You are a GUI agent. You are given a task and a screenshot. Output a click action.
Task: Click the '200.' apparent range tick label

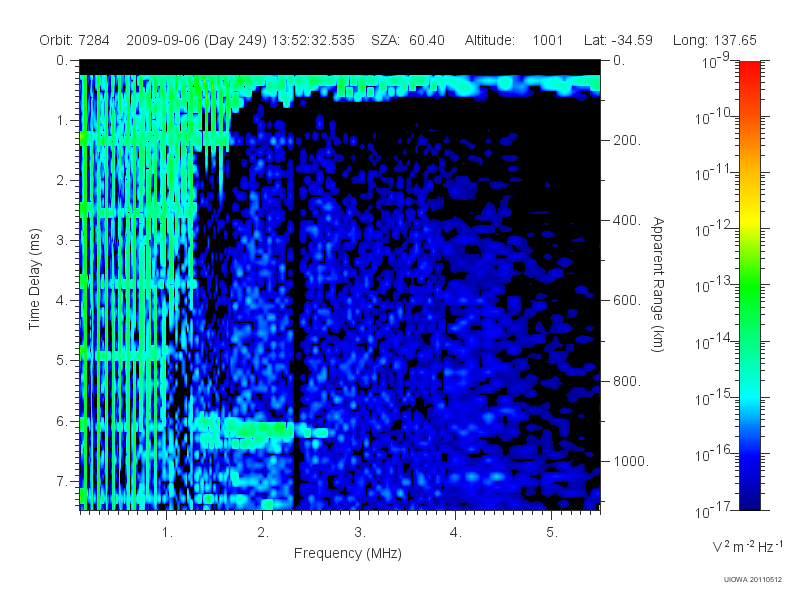627,140
